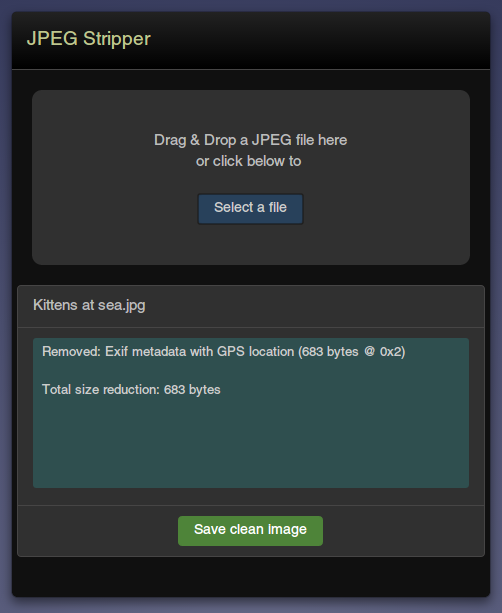Viewport: 502px width, 613px height.
Task: Click the 'GPS location' words in log
Action: click(x=255, y=351)
